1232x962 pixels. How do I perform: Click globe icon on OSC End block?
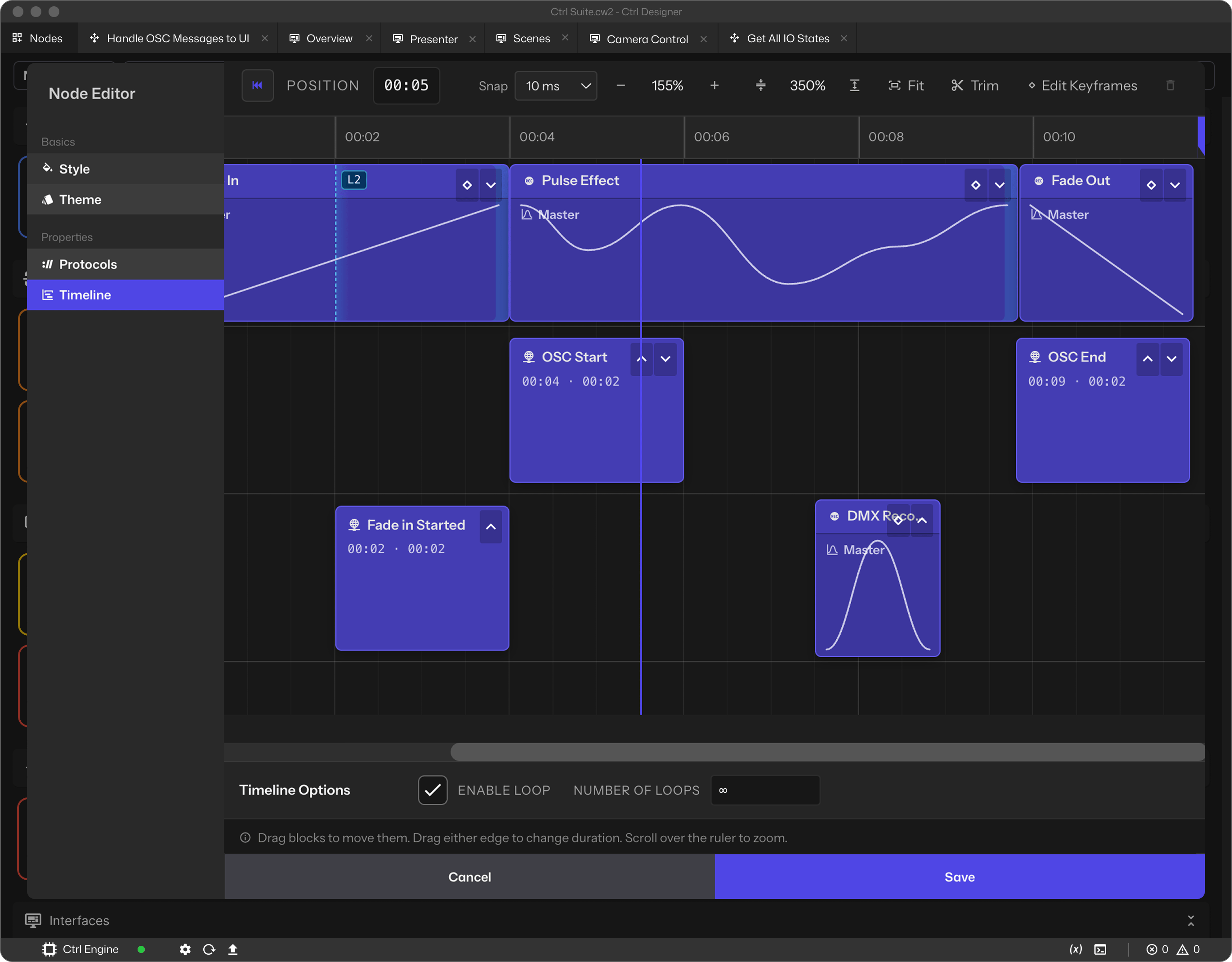tap(1035, 357)
